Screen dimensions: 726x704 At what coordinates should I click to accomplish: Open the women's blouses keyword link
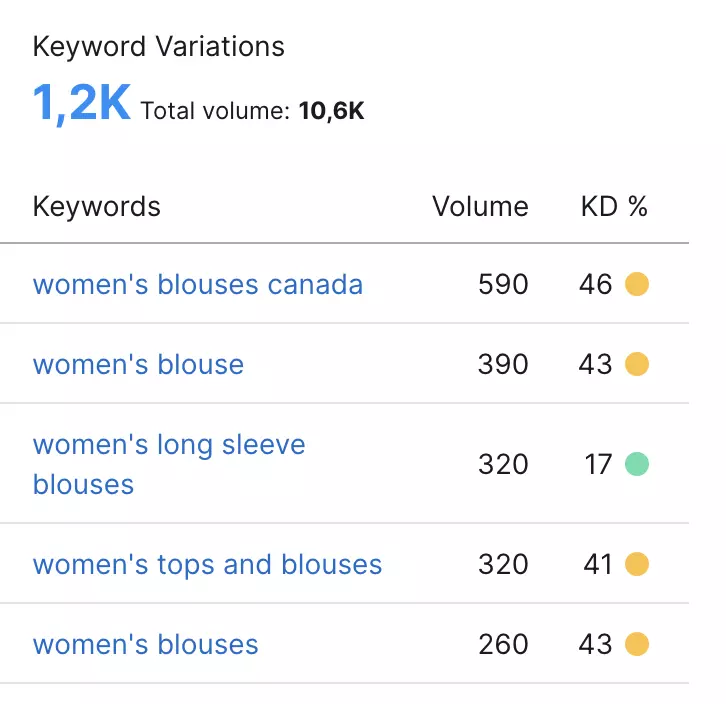pos(145,645)
